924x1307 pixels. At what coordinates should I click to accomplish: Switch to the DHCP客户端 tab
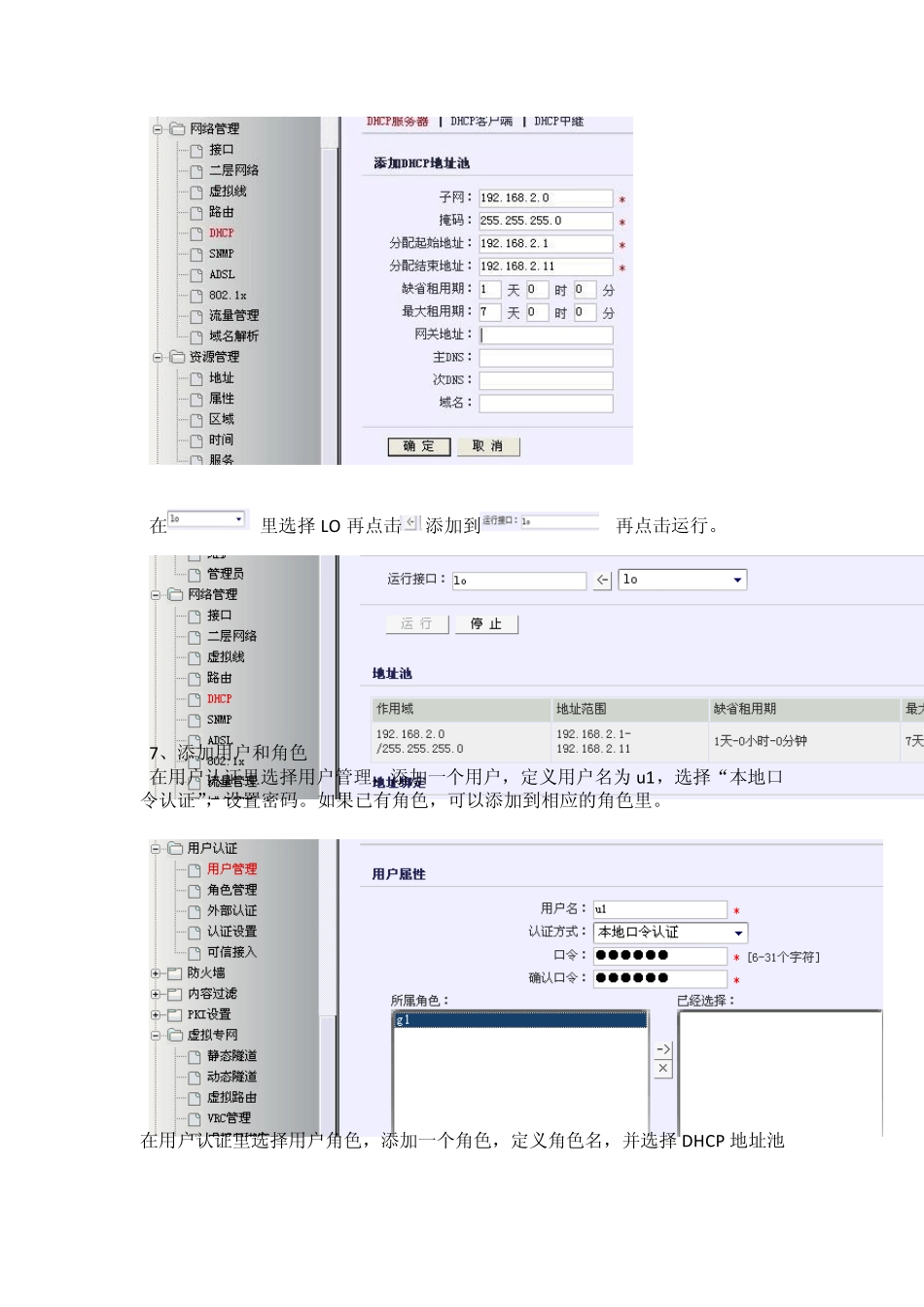coord(481,122)
